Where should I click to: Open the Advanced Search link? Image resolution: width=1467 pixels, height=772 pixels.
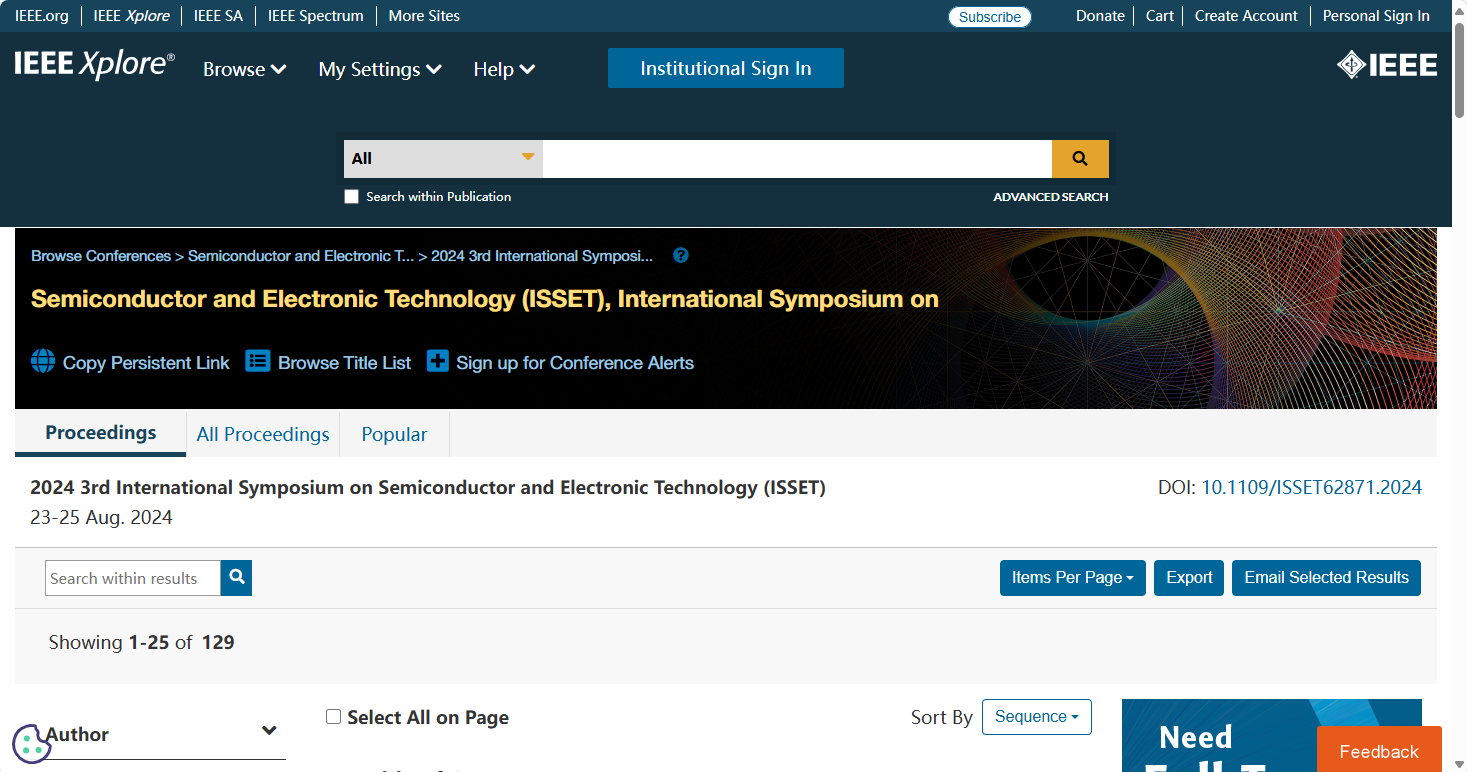pyautogui.click(x=1050, y=197)
